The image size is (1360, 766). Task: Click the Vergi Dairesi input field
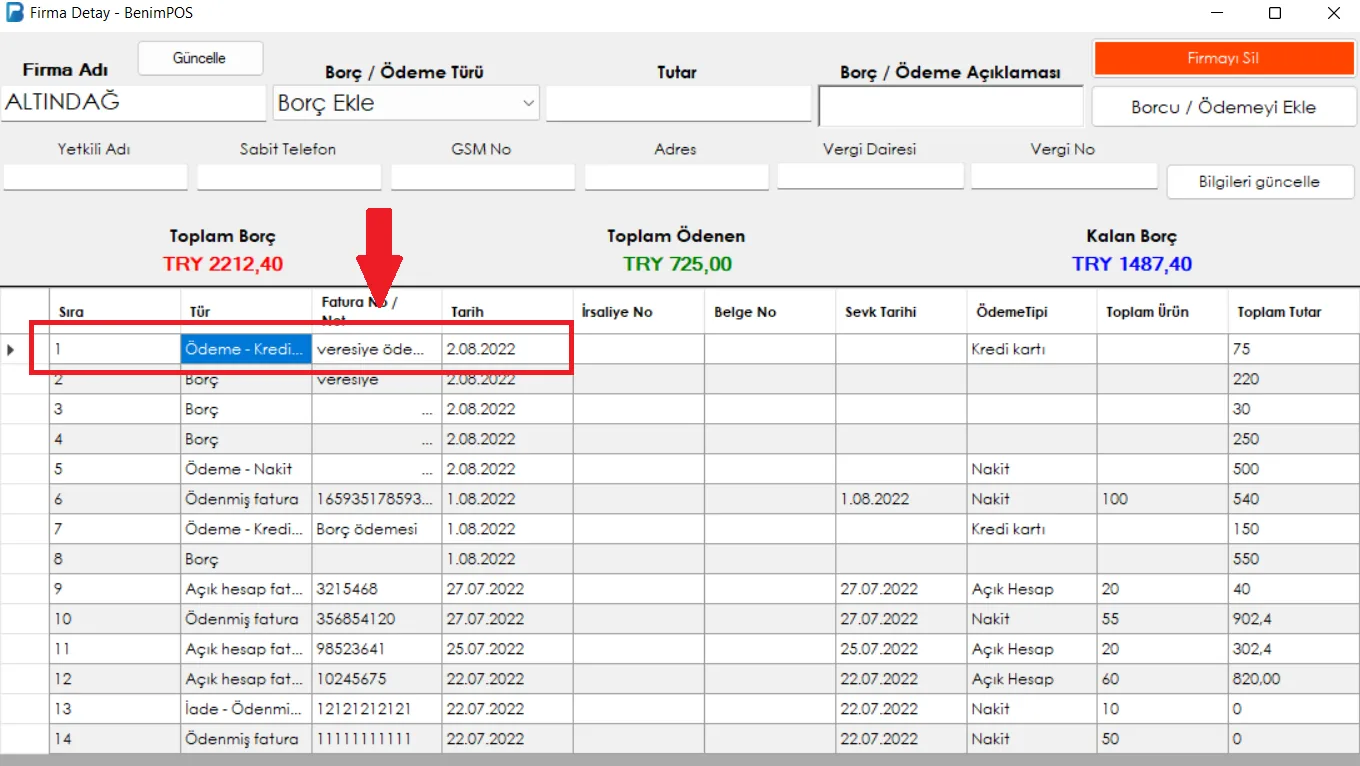tap(870, 177)
